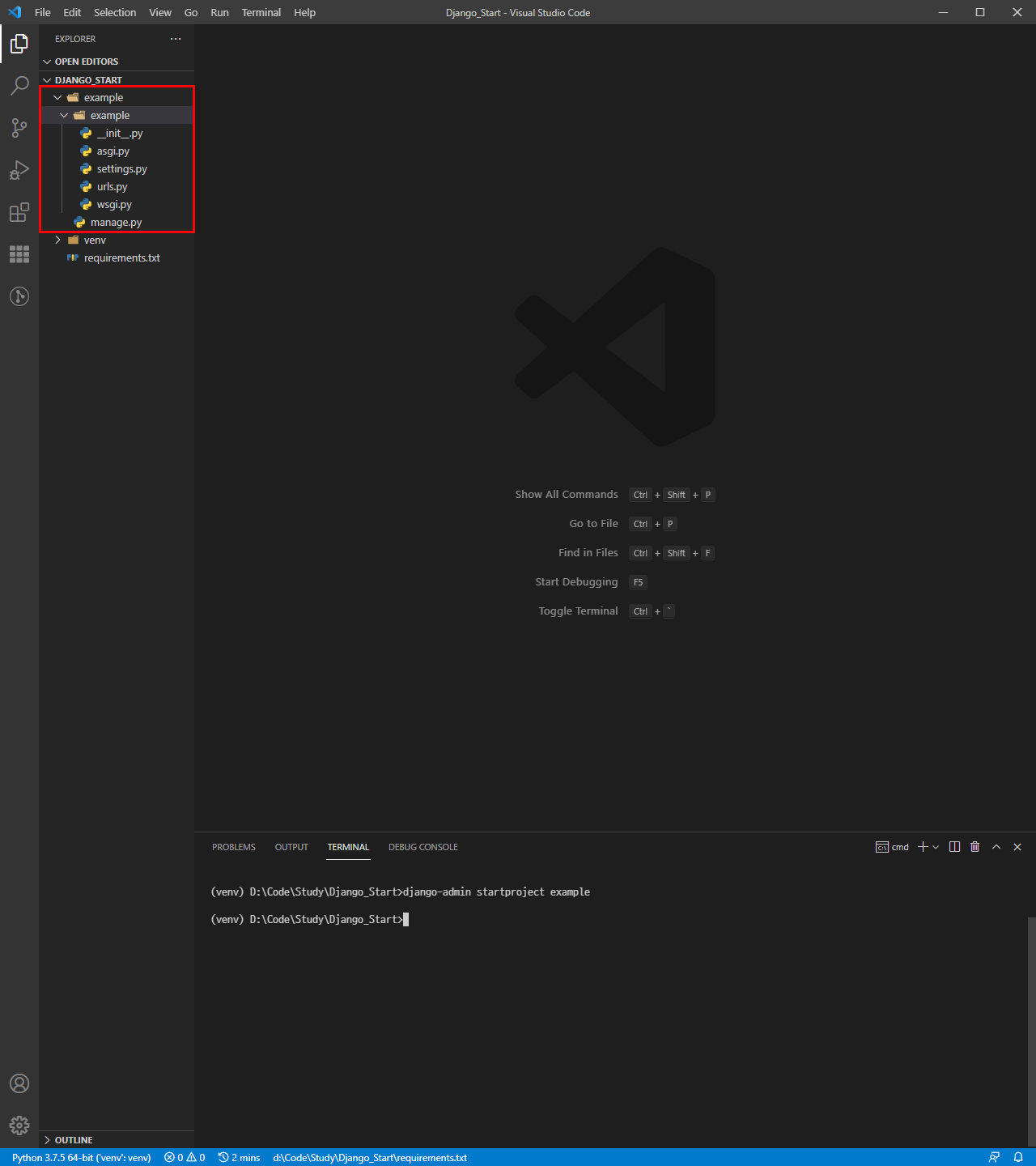
Task: Kill terminal with trash icon
Action: tap(975, 847)
